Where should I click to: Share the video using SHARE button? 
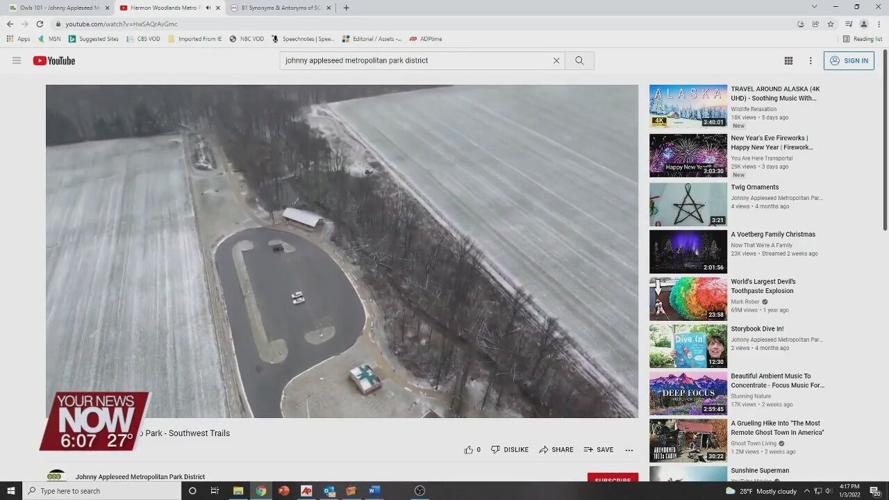pyautogui.click(x=556, y=450)
